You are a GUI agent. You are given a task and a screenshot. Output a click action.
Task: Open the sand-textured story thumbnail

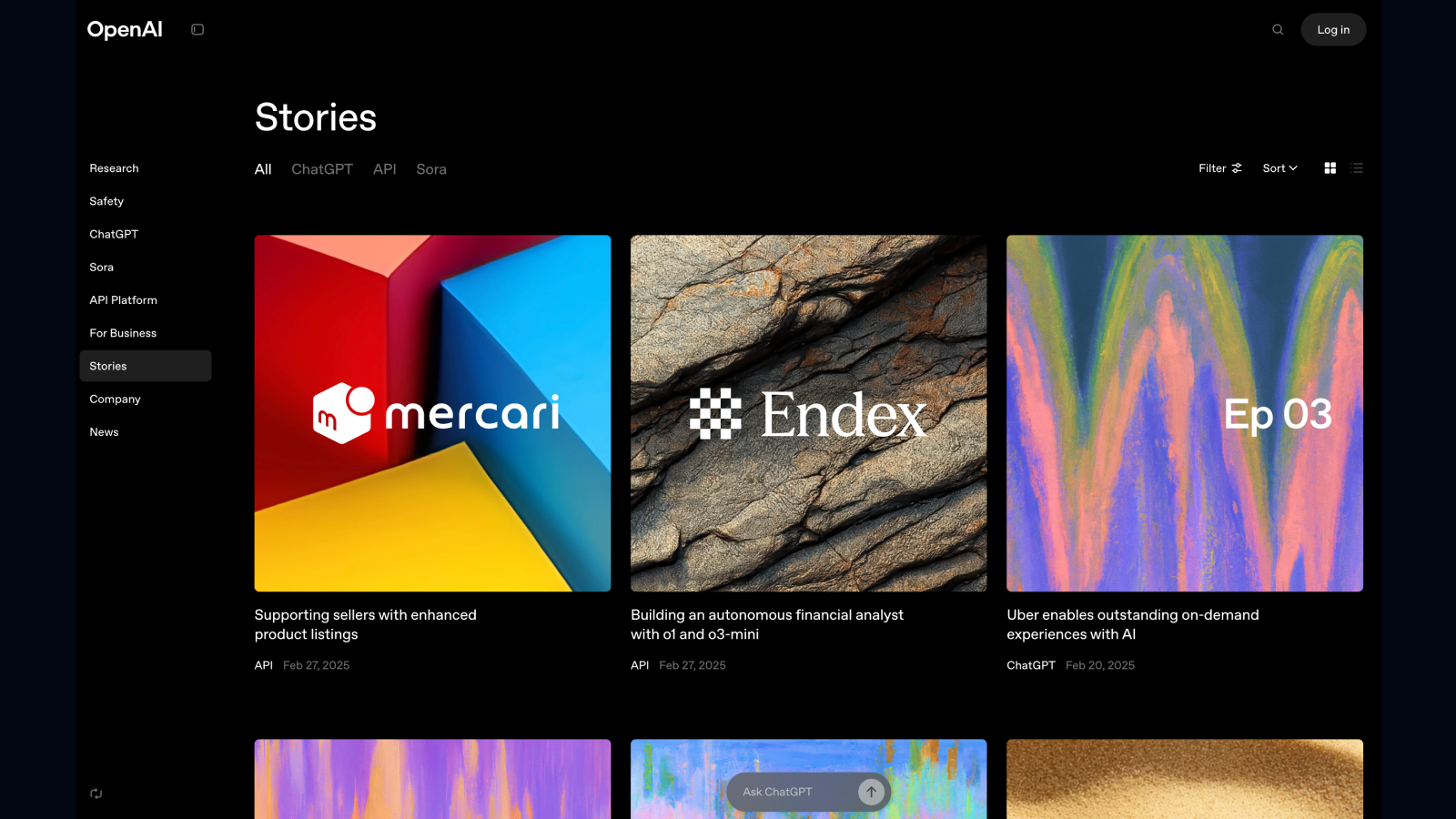pyautogui.click(x=1185, y=779)
